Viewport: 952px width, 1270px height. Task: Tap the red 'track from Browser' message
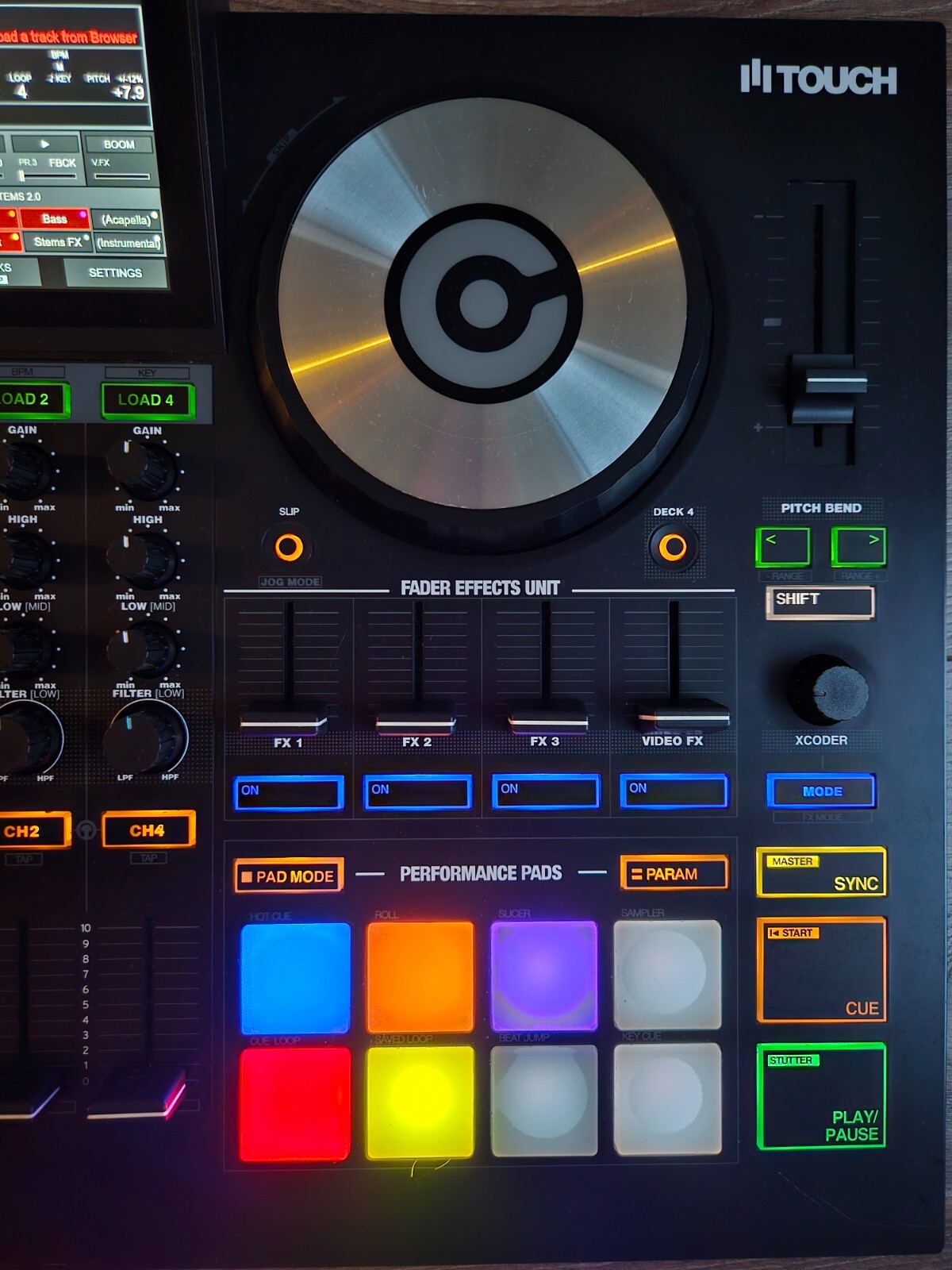[x=69, y=37]
